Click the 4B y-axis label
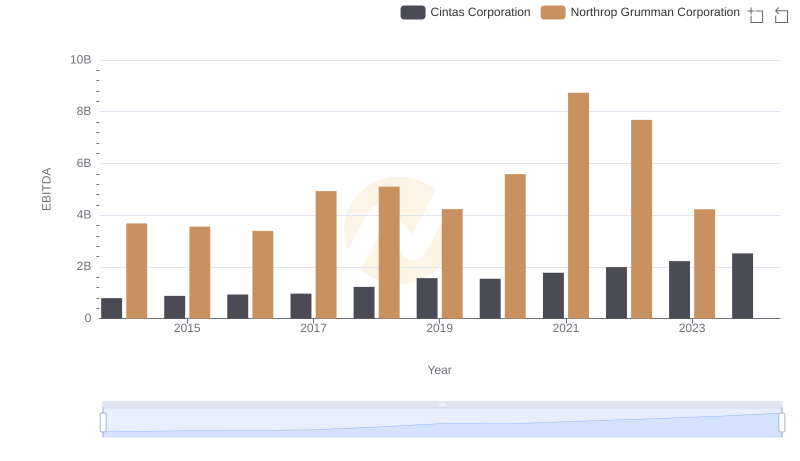 click(84, 215)
